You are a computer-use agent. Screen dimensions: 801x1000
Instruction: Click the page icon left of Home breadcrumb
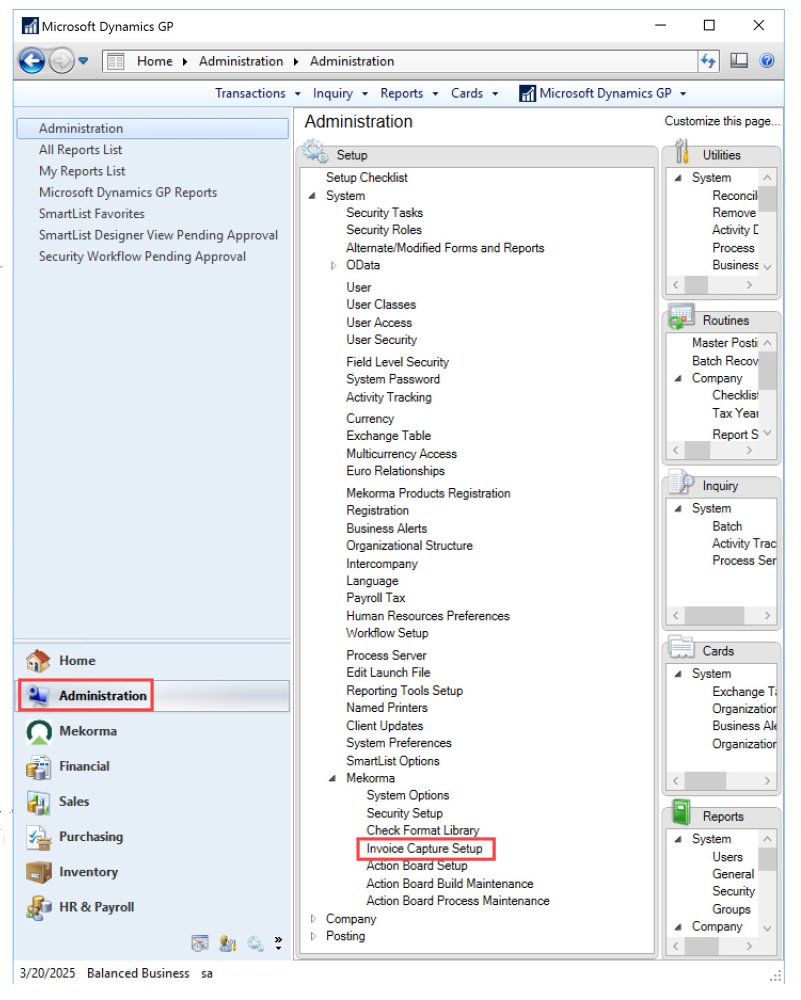point(115,61)
